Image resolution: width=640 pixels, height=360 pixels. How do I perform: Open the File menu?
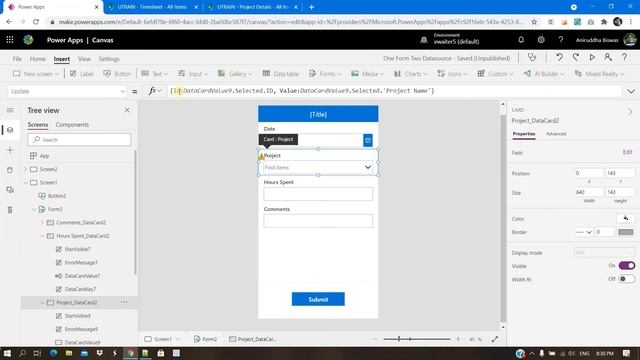point(17,59)
